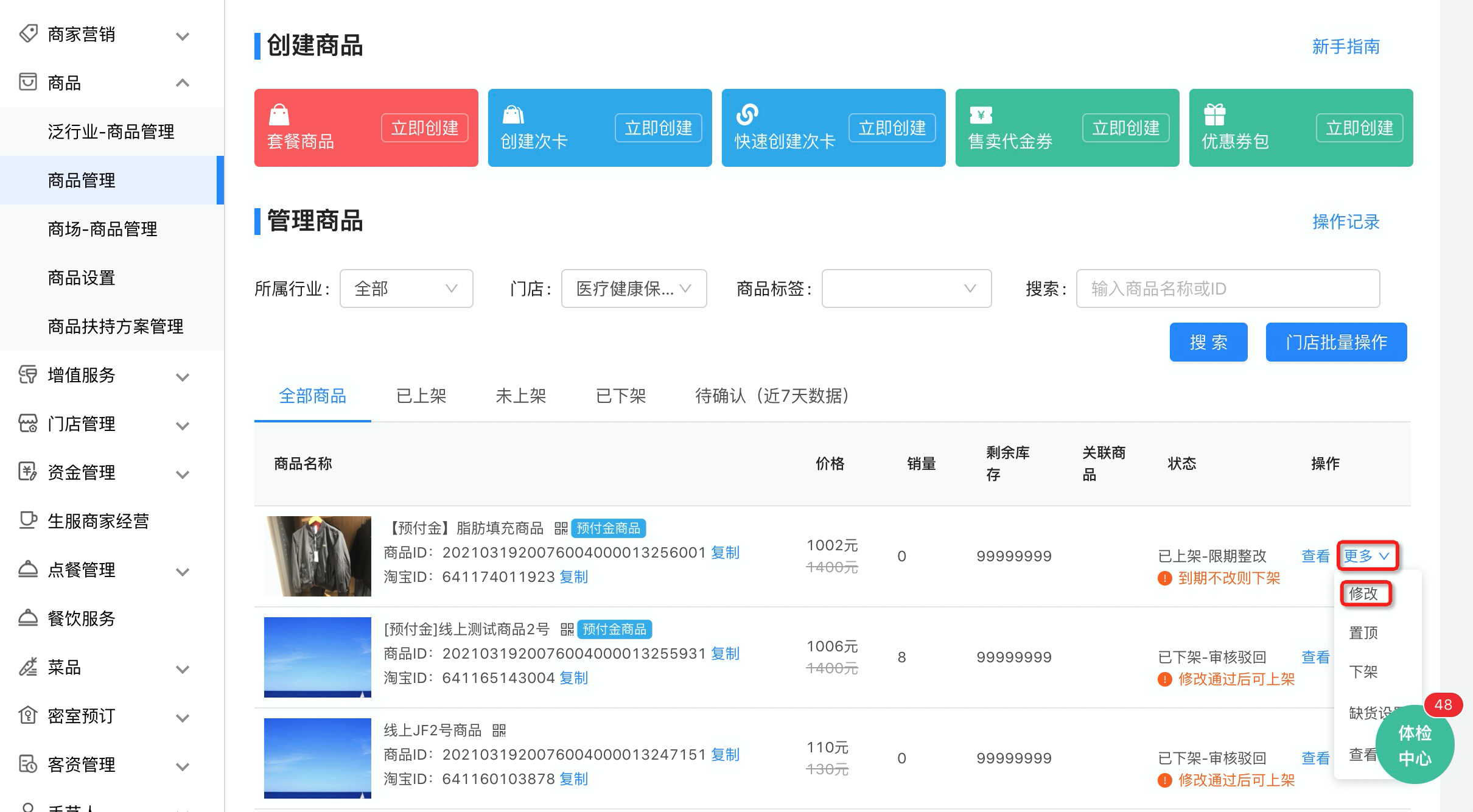Viewport: 1473px width, 812px height.
Task: Open the 新手指南 link
Action: [1345, 47]
